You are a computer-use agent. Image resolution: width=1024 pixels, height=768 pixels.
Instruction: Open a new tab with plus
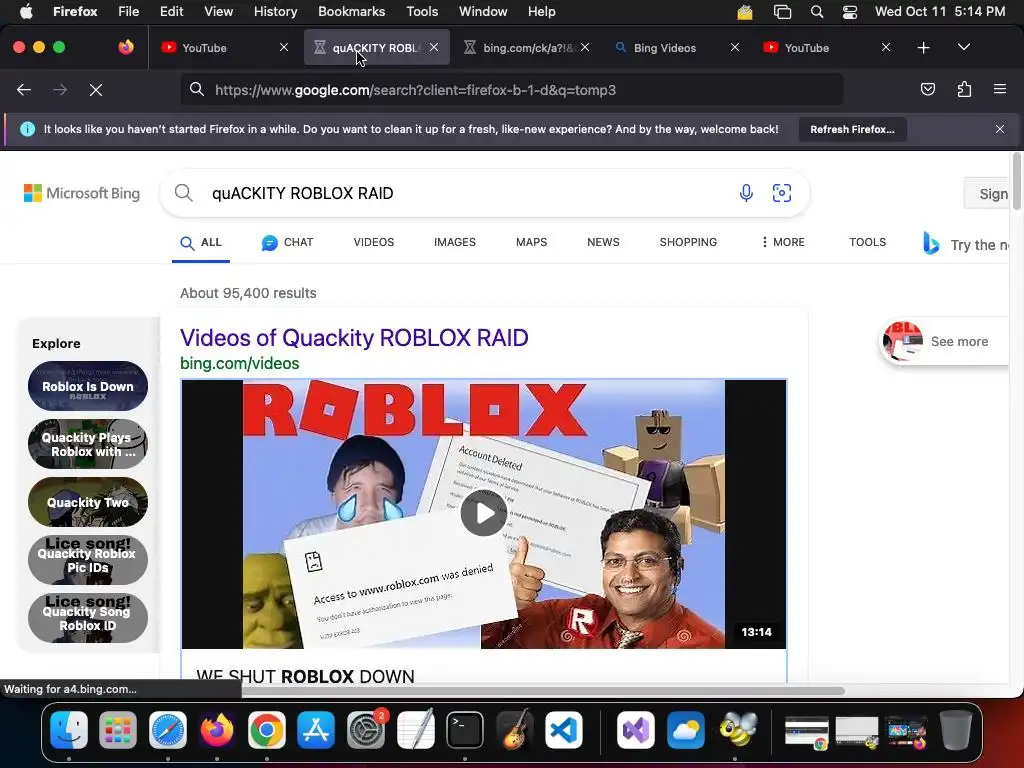point(923,48)
